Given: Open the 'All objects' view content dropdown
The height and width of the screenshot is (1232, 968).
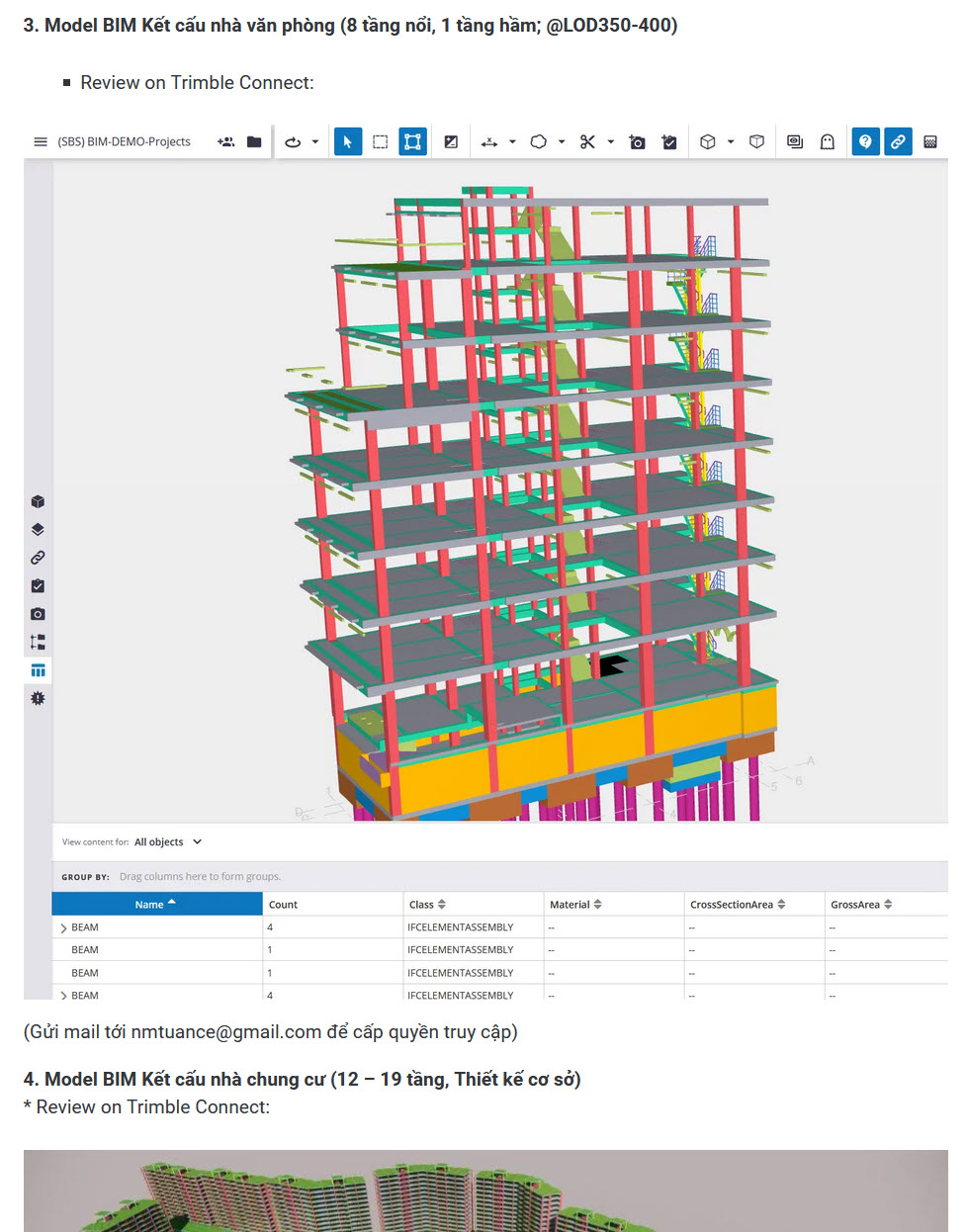Looking at the screenshot, I should [168, 841].
